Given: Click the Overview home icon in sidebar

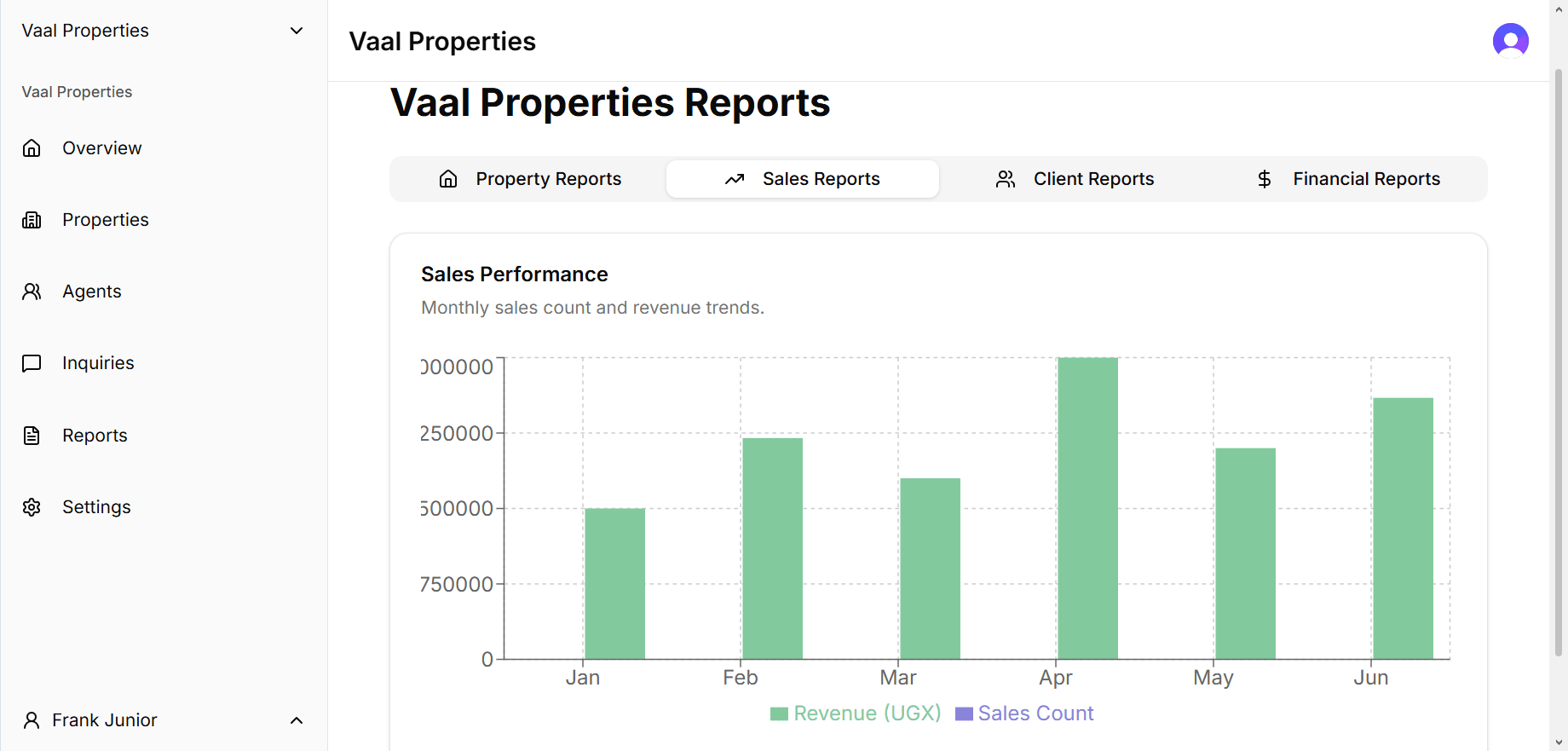Looking at the screenshot, I should (x=32, y=148).
